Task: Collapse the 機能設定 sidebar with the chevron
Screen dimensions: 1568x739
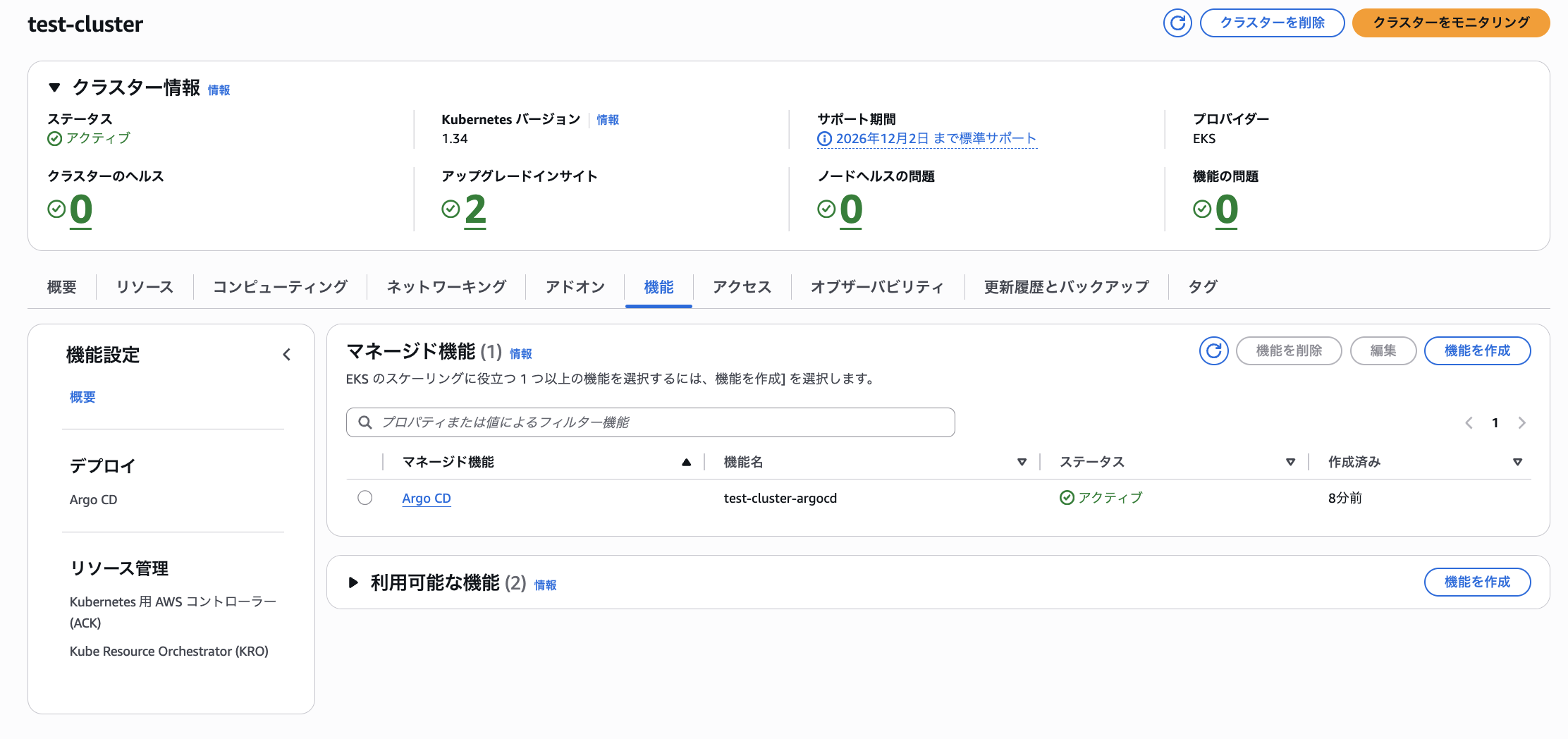Action: 287,355
